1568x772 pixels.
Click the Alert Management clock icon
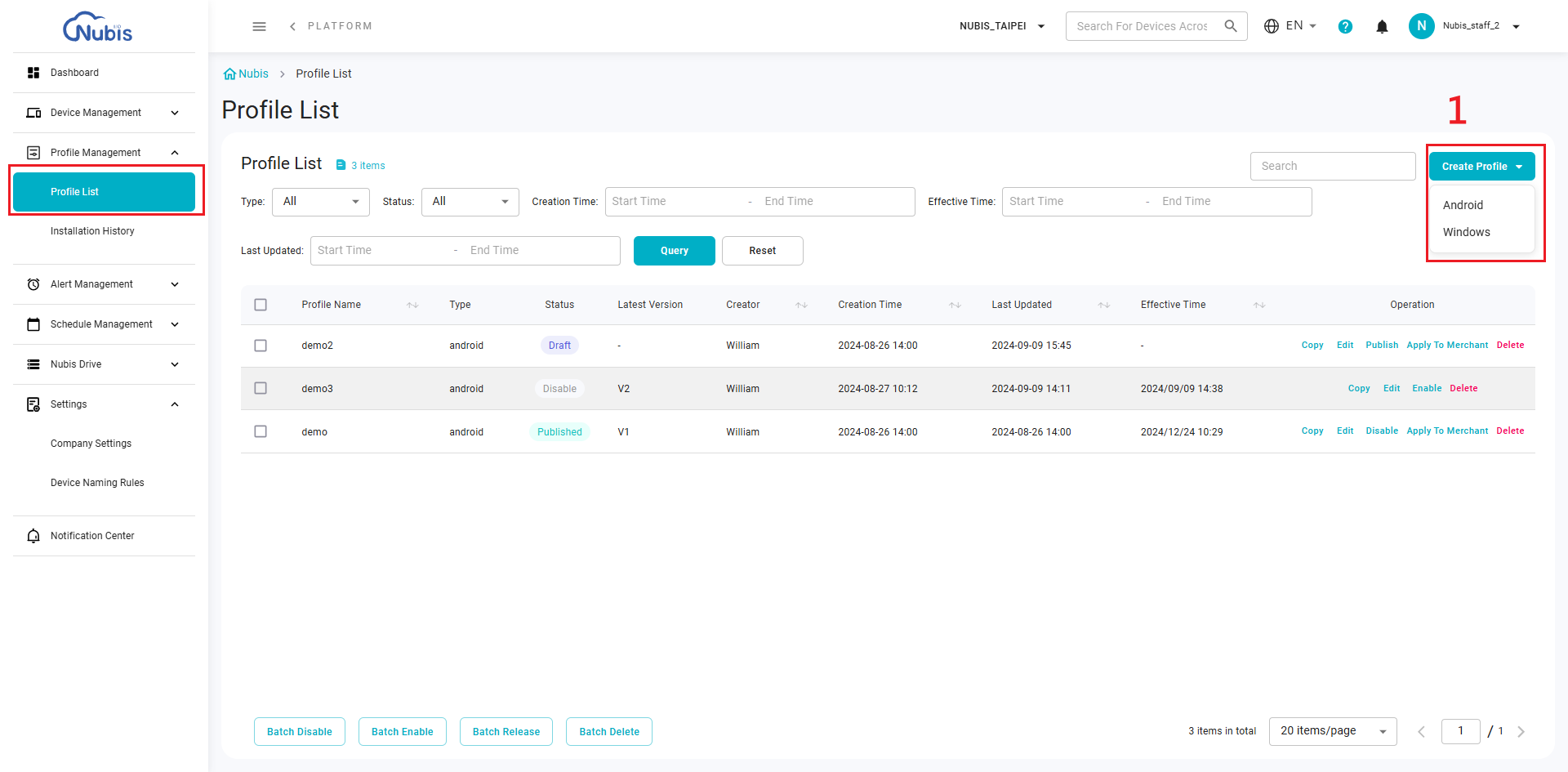point(33,284)
